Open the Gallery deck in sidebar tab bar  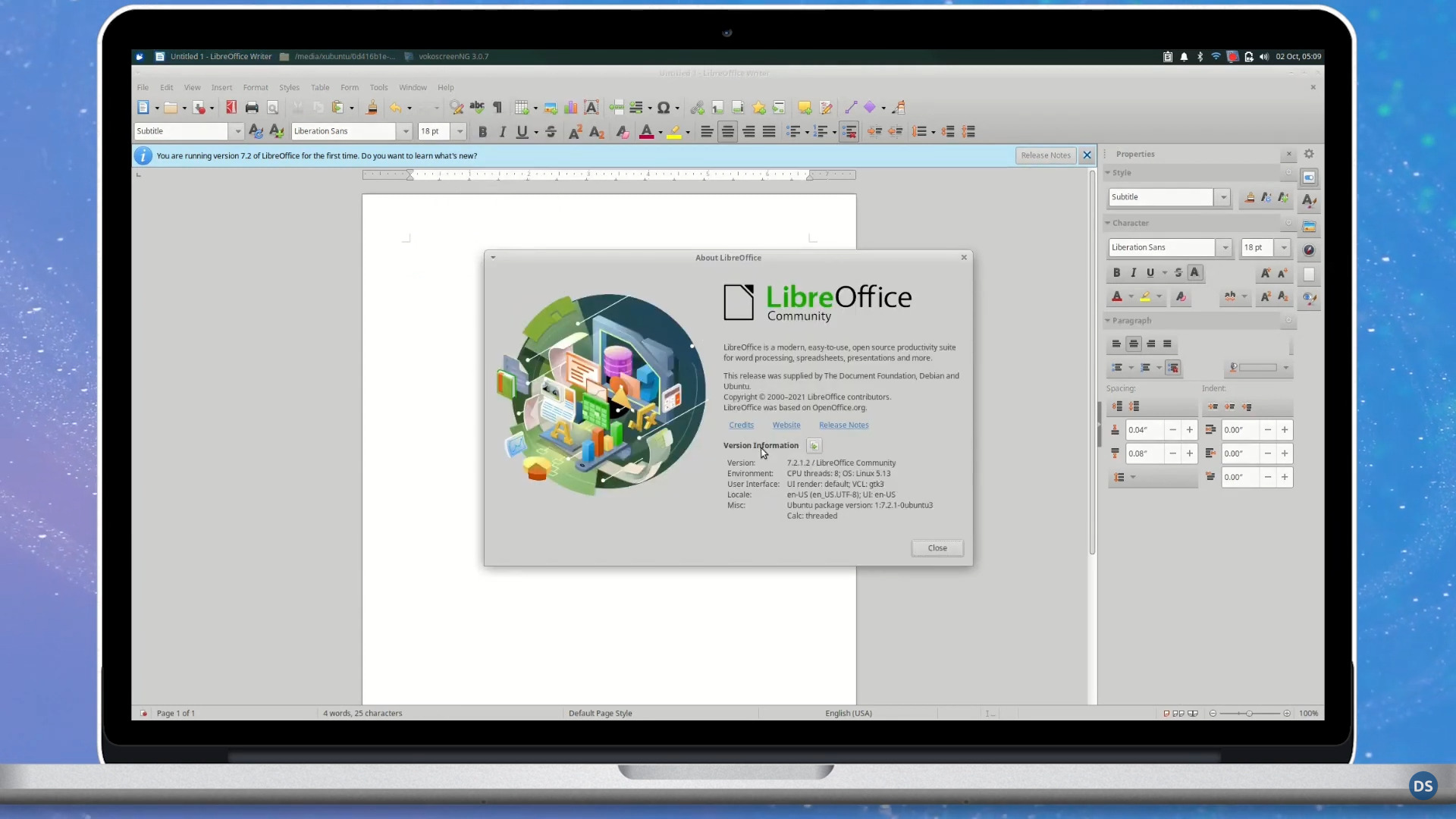point(1309,226)
